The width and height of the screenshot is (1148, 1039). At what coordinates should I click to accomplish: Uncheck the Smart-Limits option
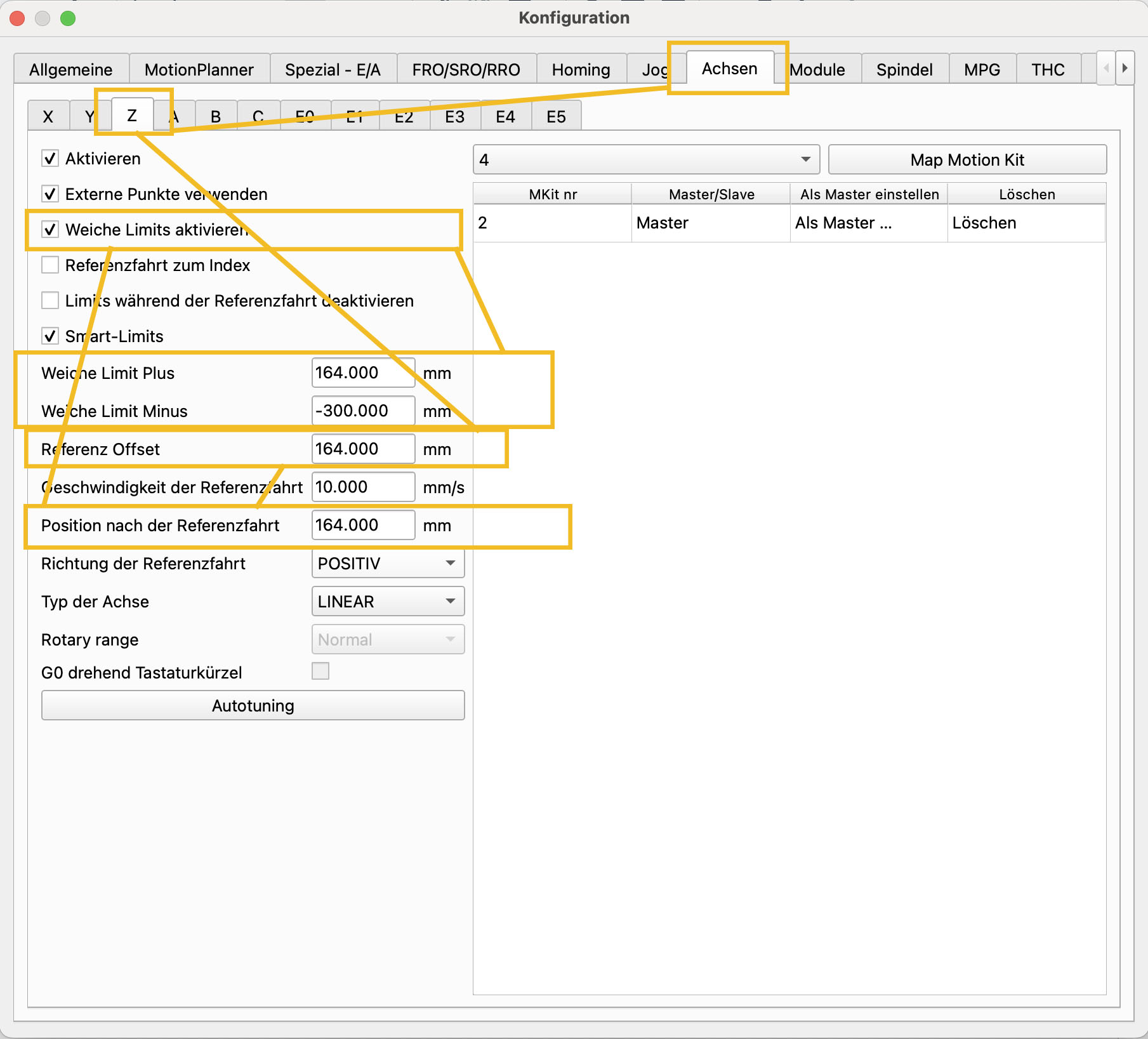click(50, 336)
